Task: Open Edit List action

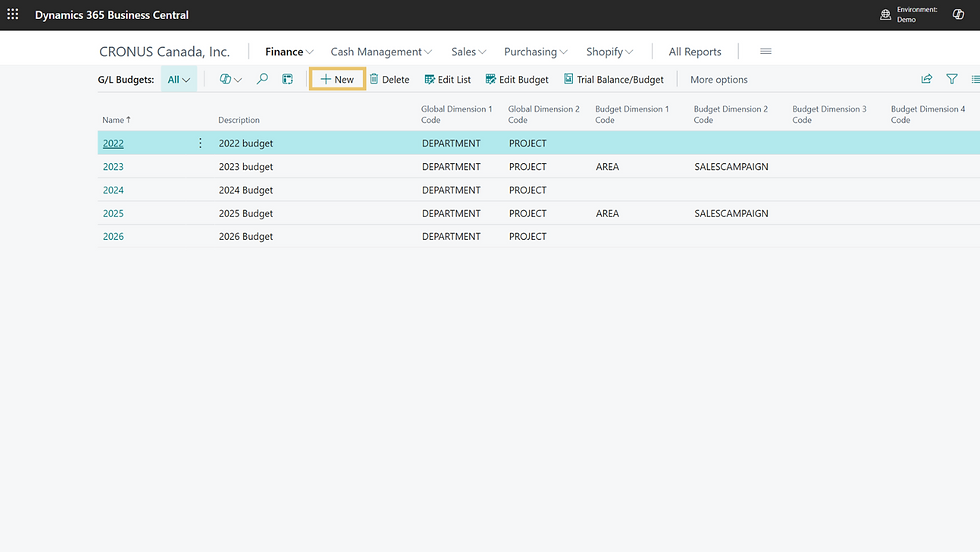Action: [448, 79]
